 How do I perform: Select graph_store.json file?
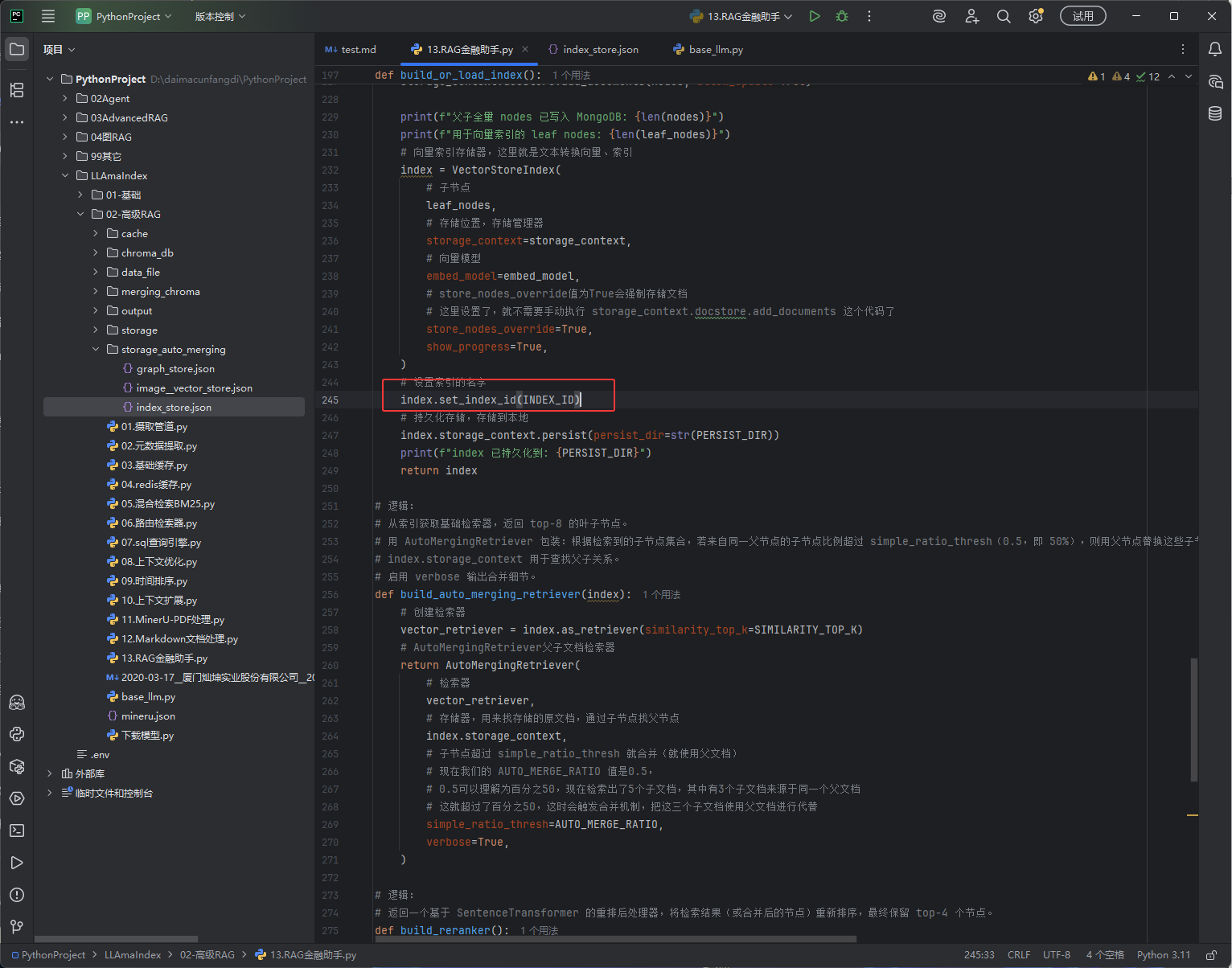point(175,368)
